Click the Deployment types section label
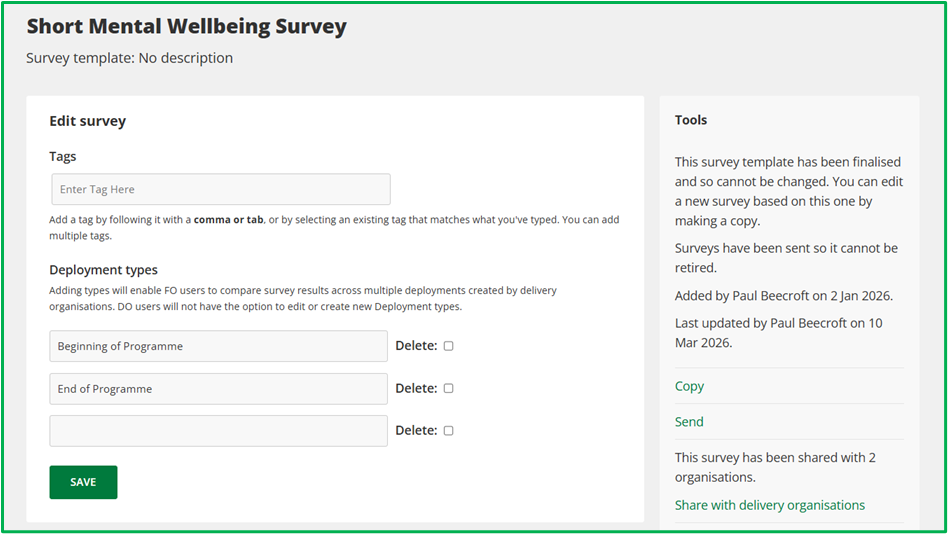The width and height of the screenshot is (948, 534). [x=103, y=270]
